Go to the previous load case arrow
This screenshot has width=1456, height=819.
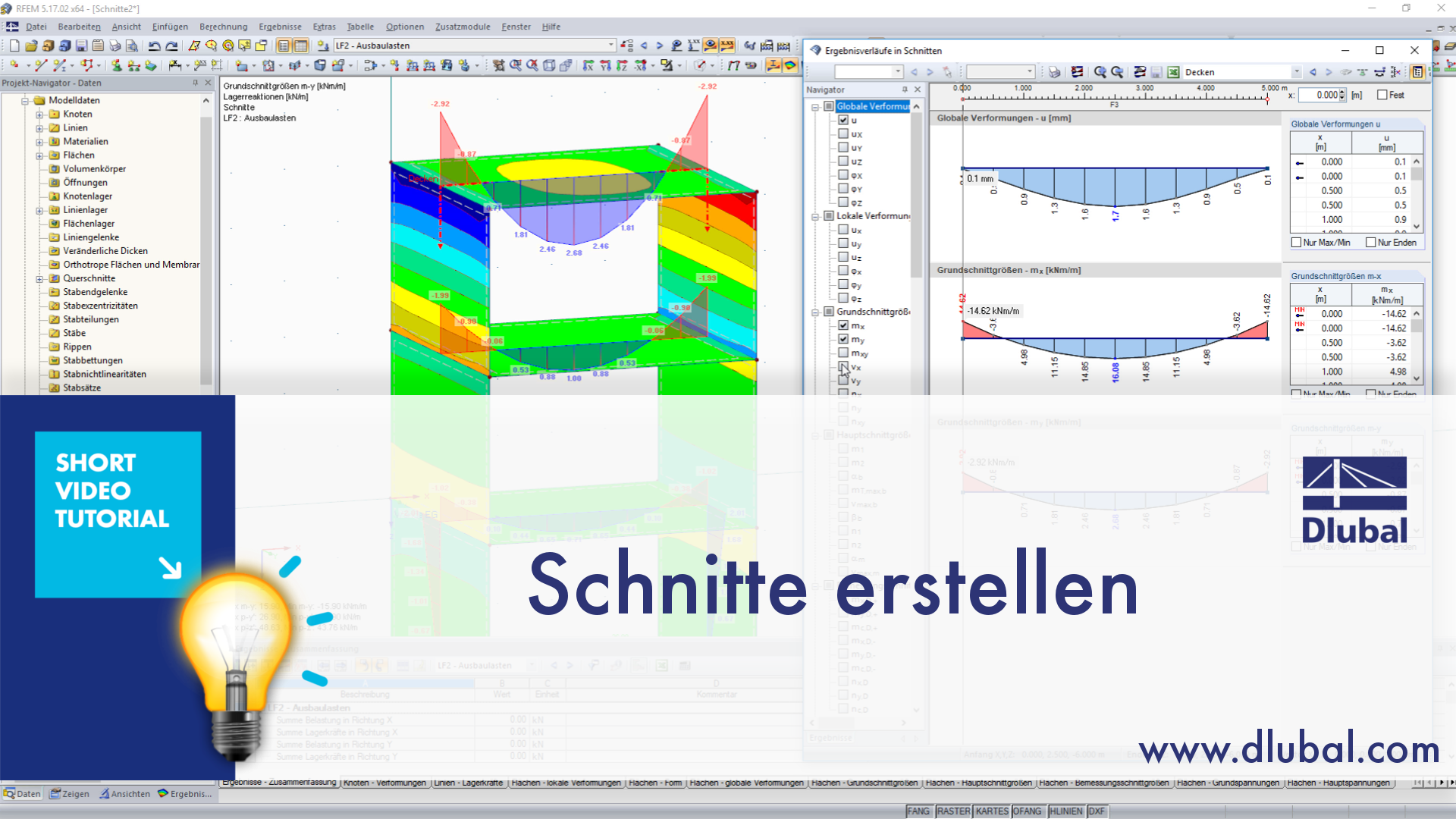coord(644,45)
